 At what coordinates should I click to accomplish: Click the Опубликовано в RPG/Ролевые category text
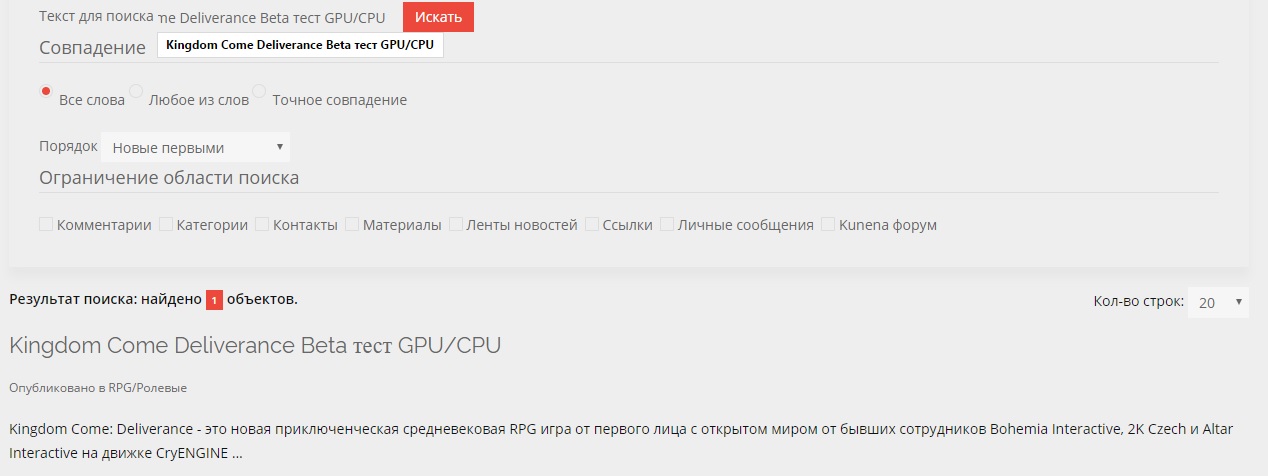click(98, 387)
